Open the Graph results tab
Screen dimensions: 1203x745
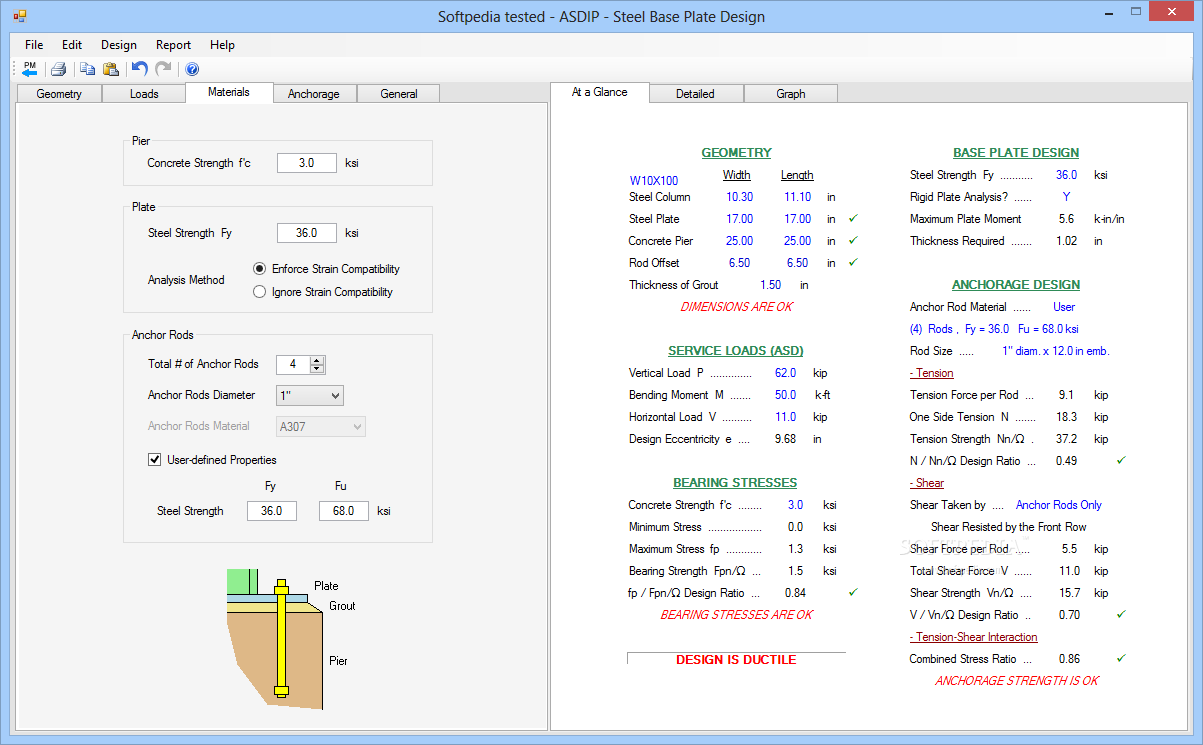(x=791, y=94)
